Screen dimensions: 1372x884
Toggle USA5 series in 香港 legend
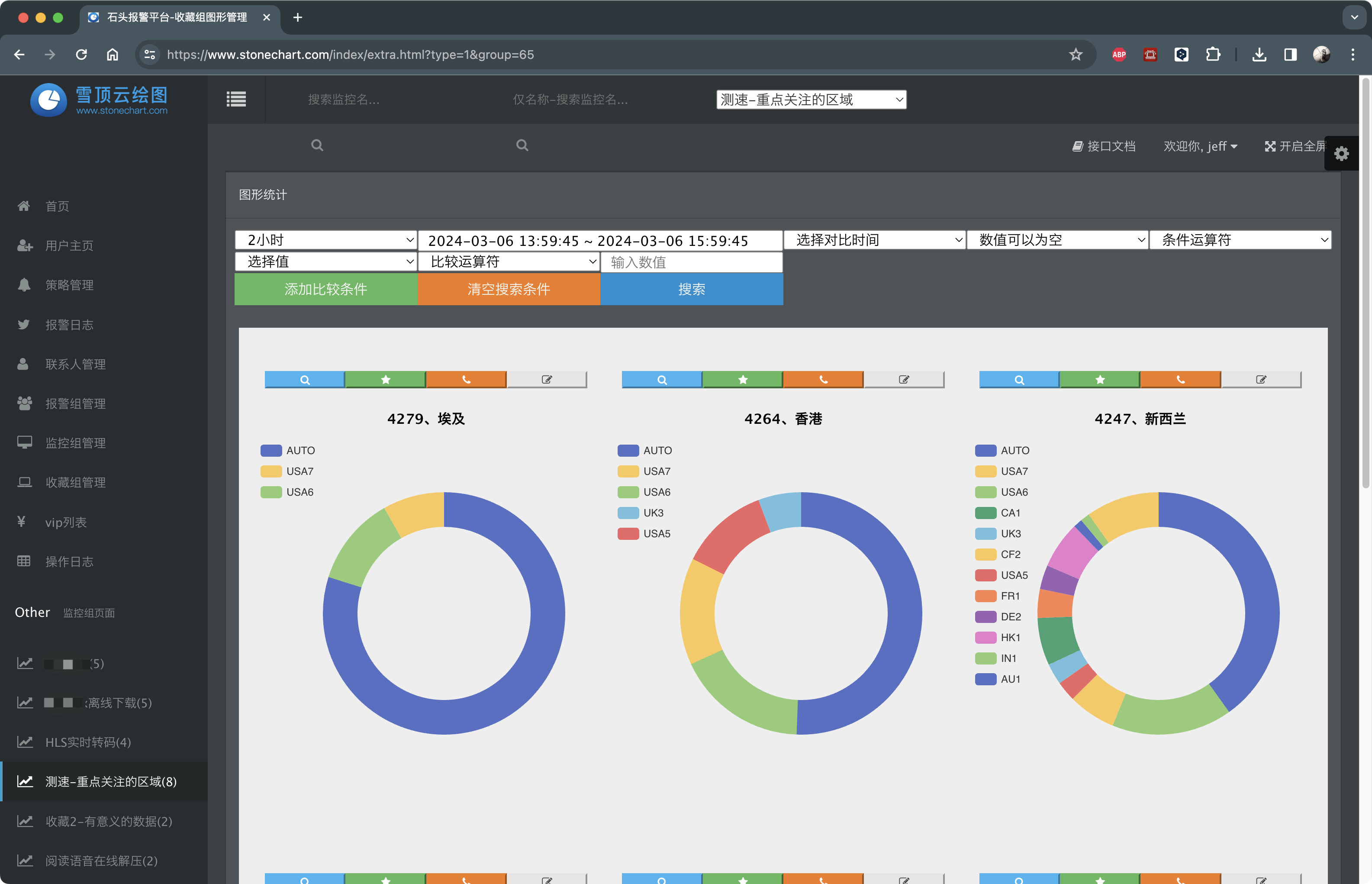[644, 534]
